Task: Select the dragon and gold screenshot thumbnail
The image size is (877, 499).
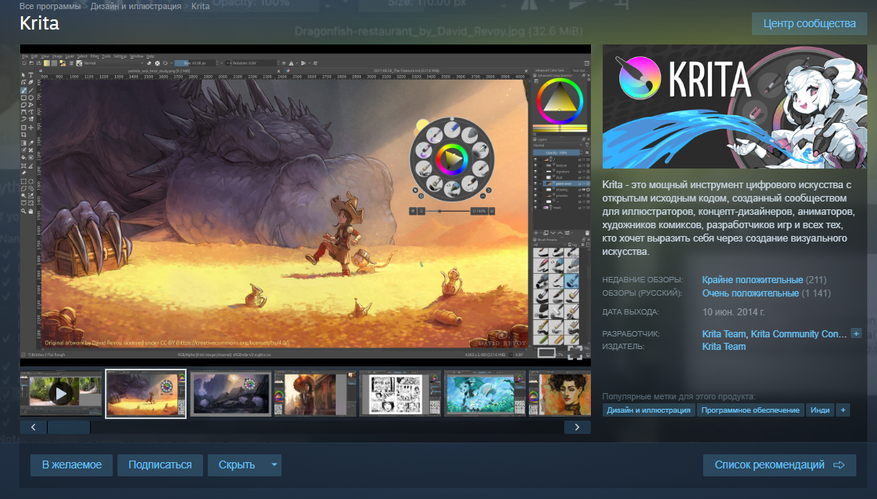Action: (146, 393)
